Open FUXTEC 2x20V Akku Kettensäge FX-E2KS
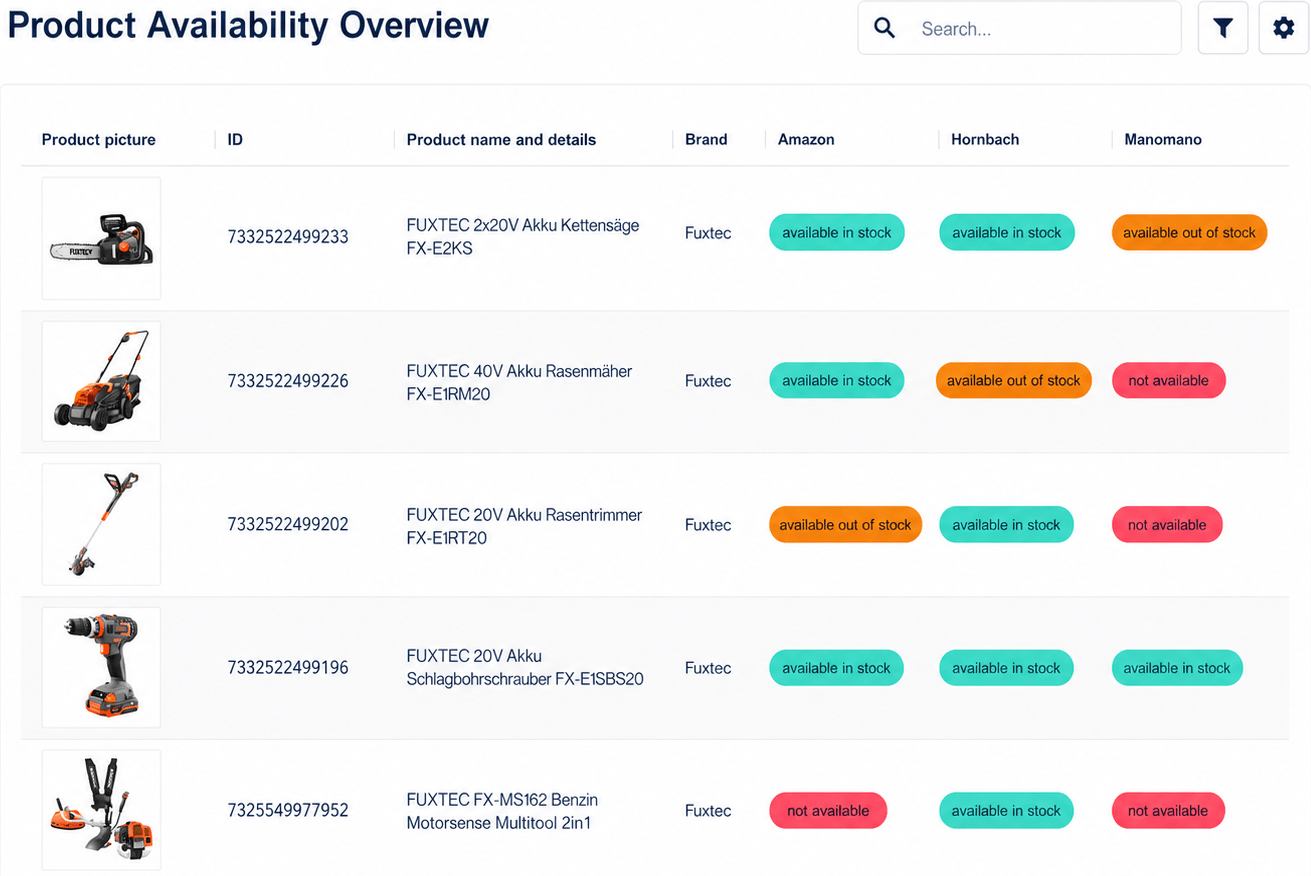 click(523, 237)
